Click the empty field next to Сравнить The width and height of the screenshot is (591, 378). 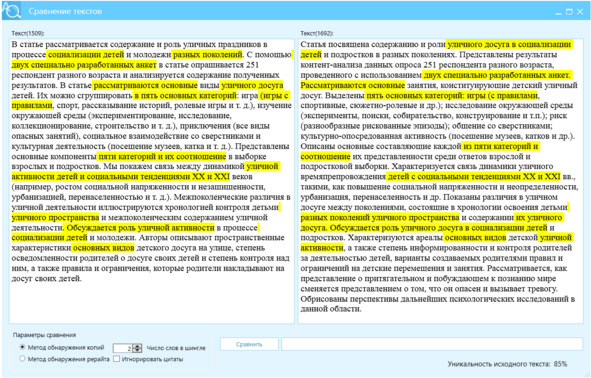(432, 344)
